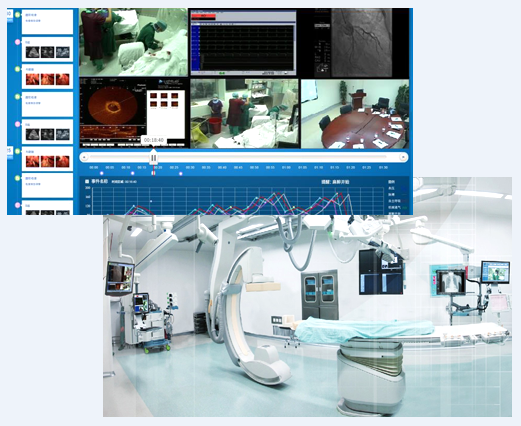
Task: Click the left arrow at playback bar start
Action: tap(84, 157)
